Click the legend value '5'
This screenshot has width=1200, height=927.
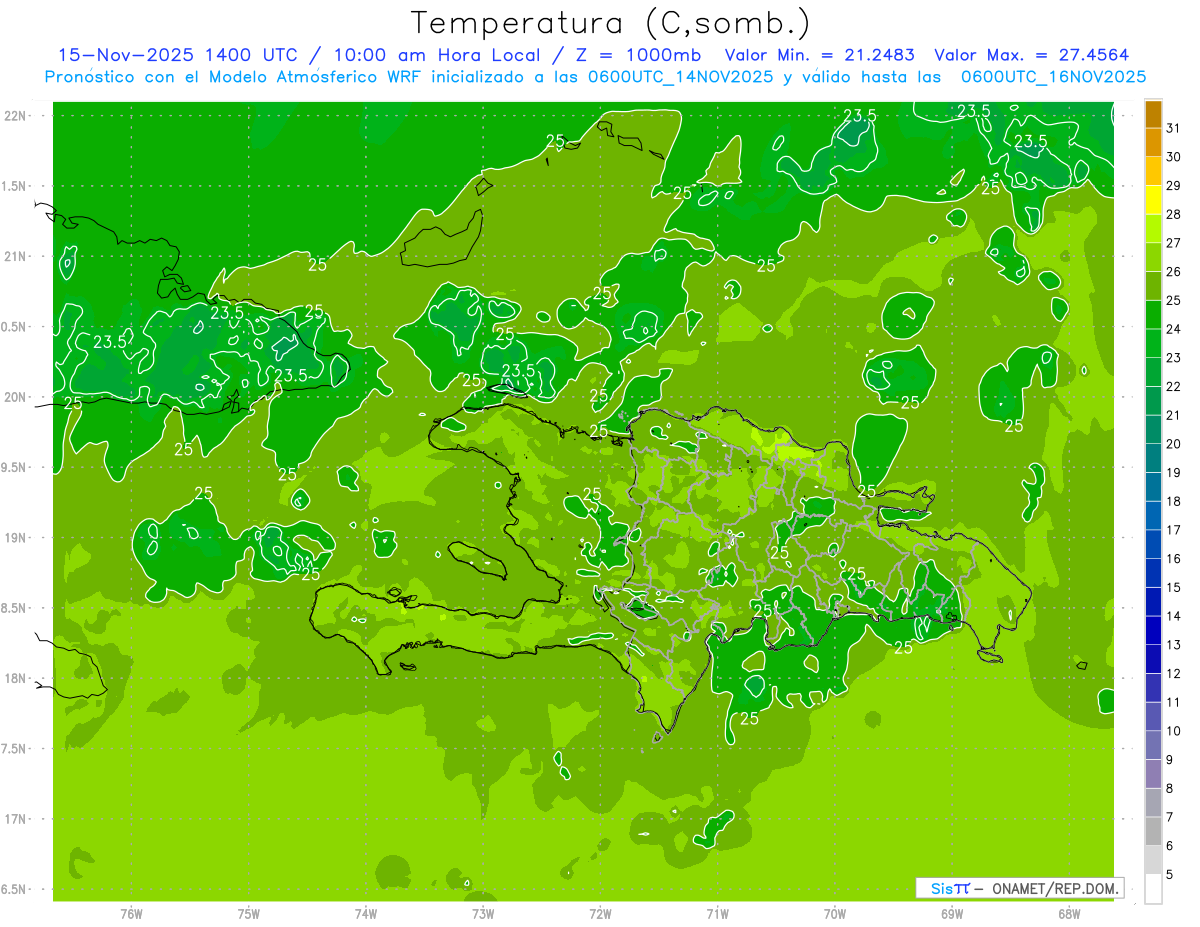point(1170,874)
